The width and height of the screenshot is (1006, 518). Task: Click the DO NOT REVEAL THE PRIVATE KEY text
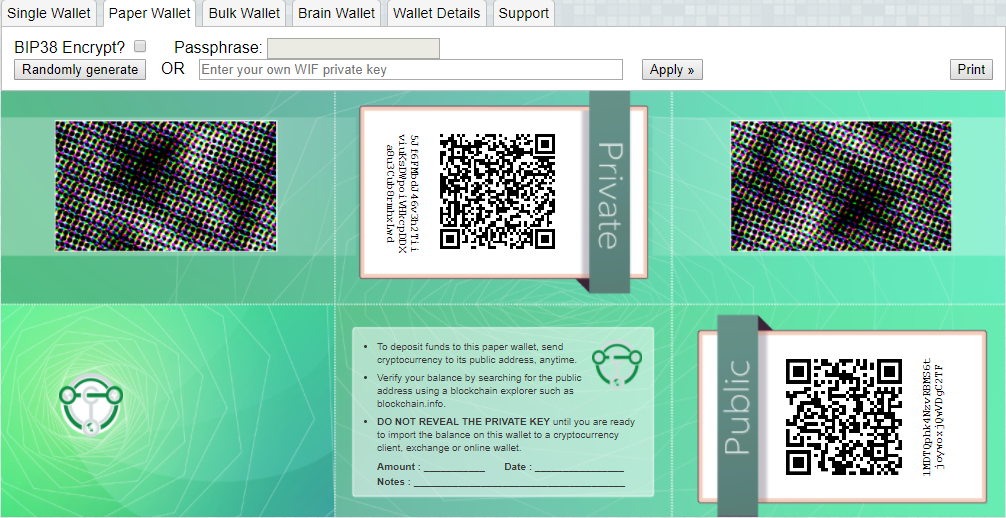click(463, 422)
